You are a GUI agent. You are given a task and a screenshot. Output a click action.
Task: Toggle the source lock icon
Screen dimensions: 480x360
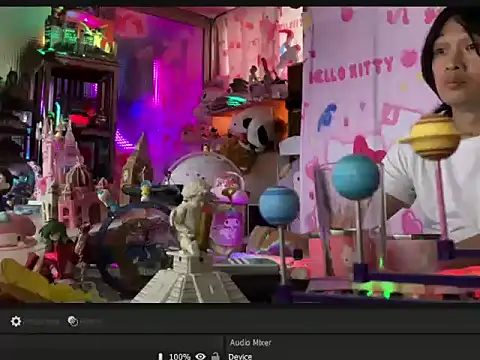216,356
